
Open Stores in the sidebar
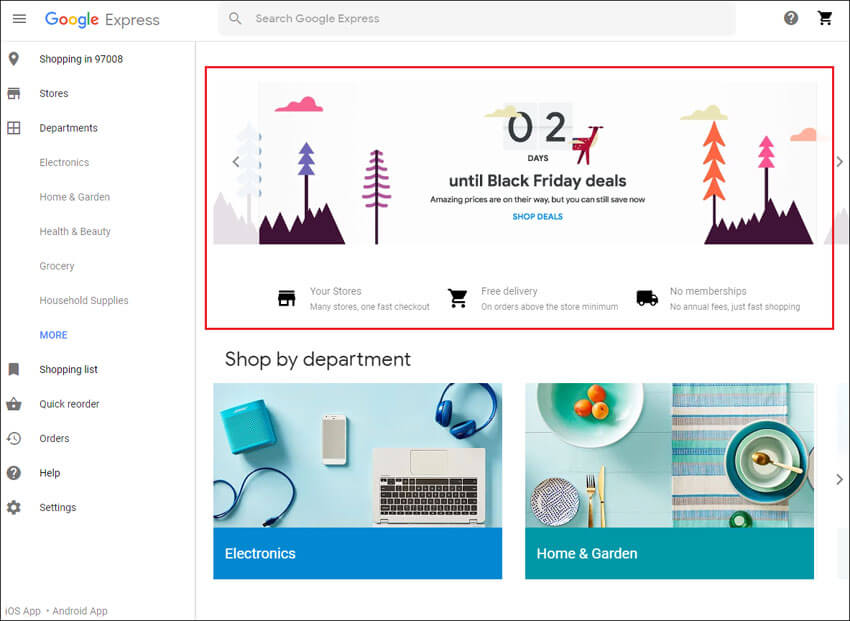[x=54, y=93]
